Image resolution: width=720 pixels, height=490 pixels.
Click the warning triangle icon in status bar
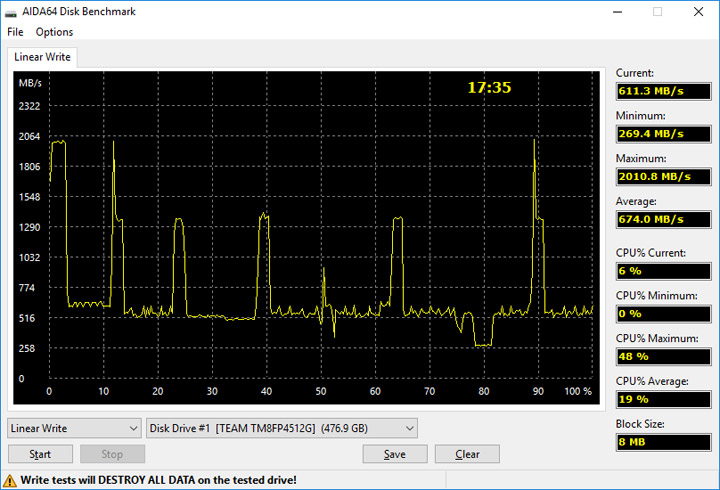point(9,481)
